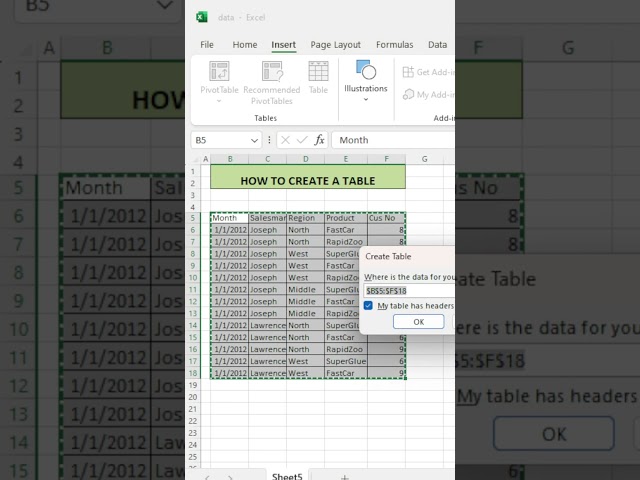Open the Data tab

[438, 44]
